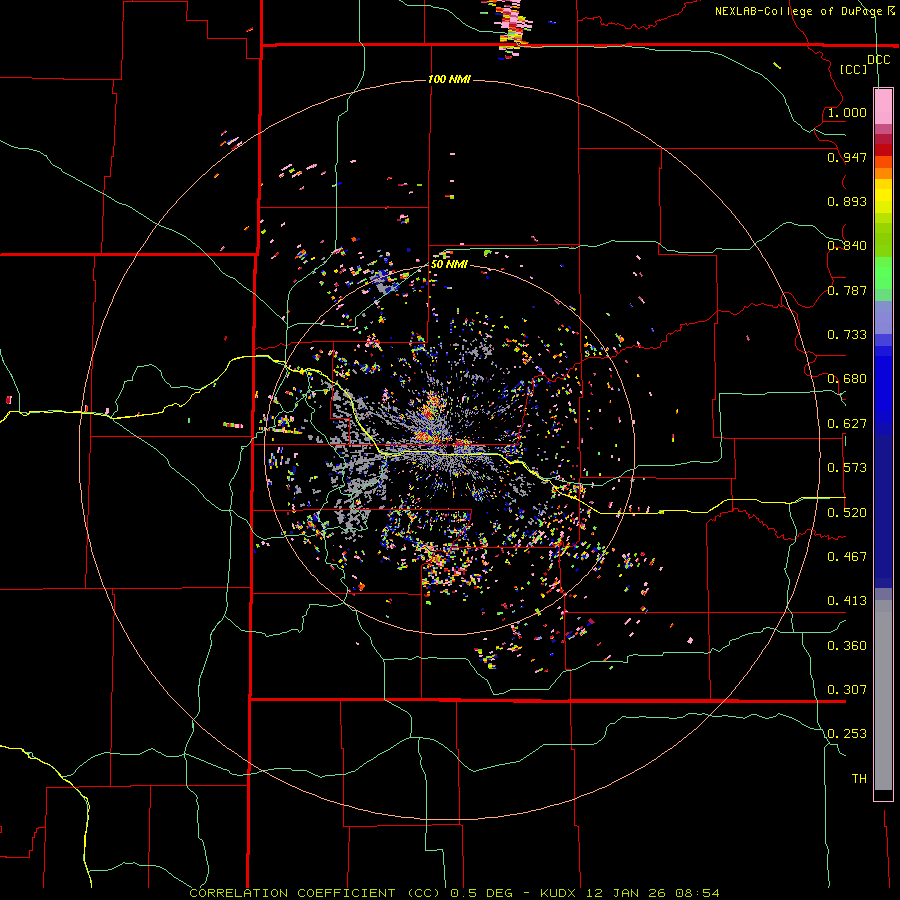900x900 pixels.
Task: Click the pink top segment of color bar
Action: pyautogui.click(x=883, y=107)
